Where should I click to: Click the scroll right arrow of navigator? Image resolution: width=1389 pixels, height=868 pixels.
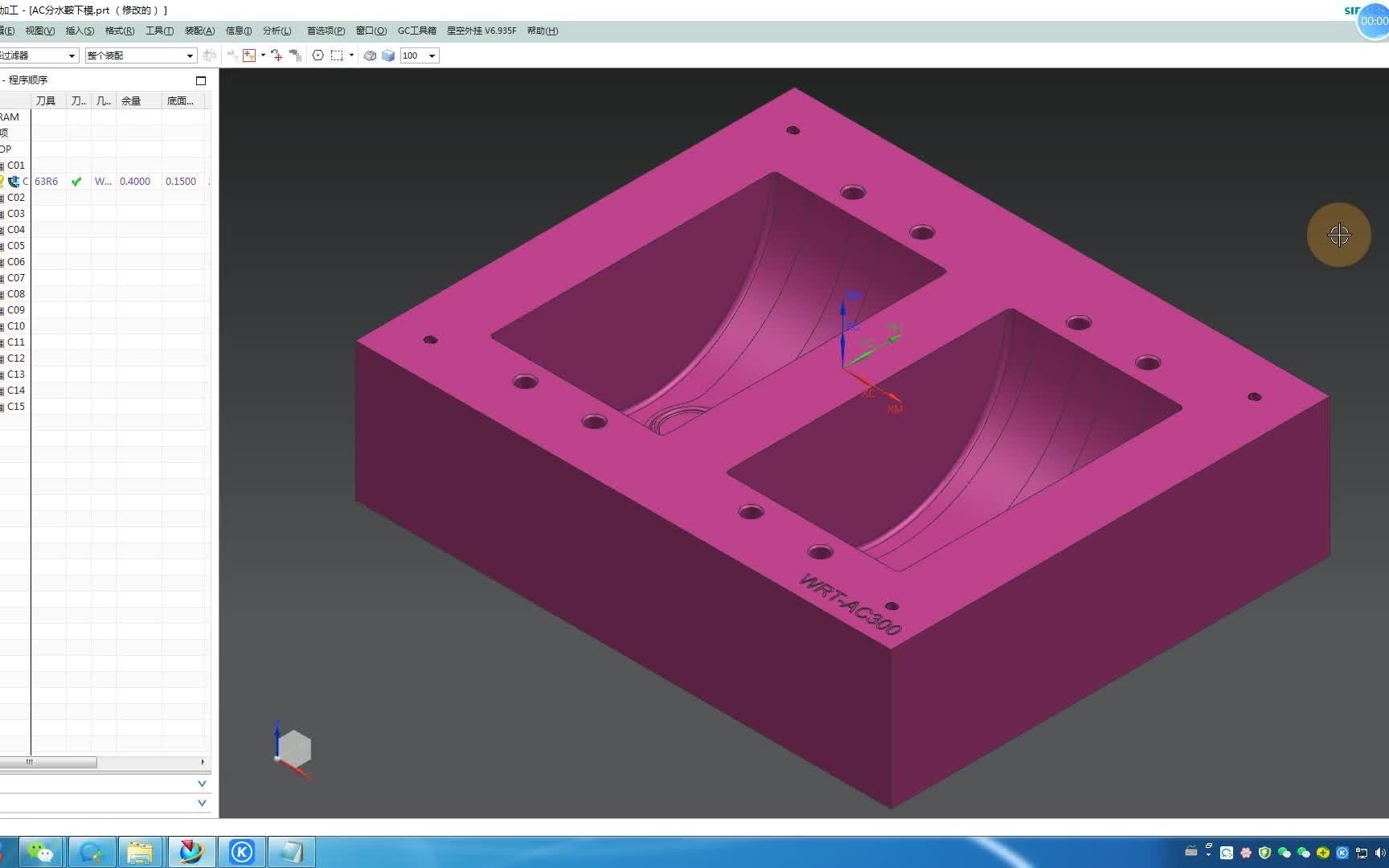pyautogui.click(x=203, y=762)
